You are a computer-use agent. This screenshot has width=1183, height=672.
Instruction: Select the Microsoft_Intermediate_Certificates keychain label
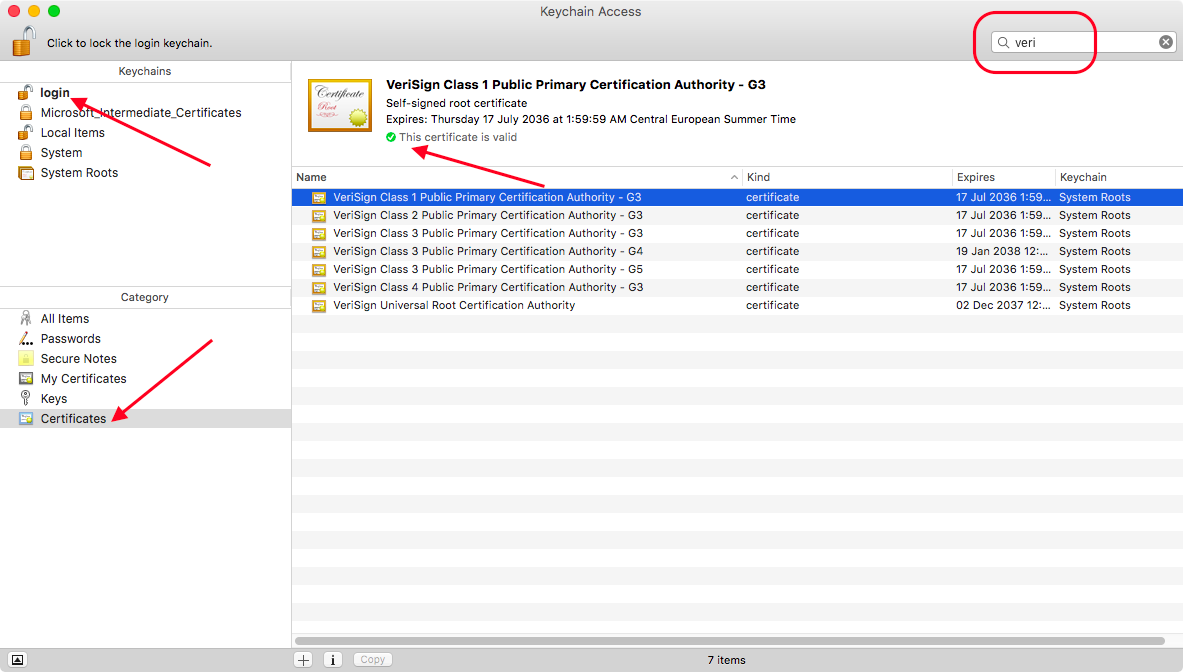(141, 112)
